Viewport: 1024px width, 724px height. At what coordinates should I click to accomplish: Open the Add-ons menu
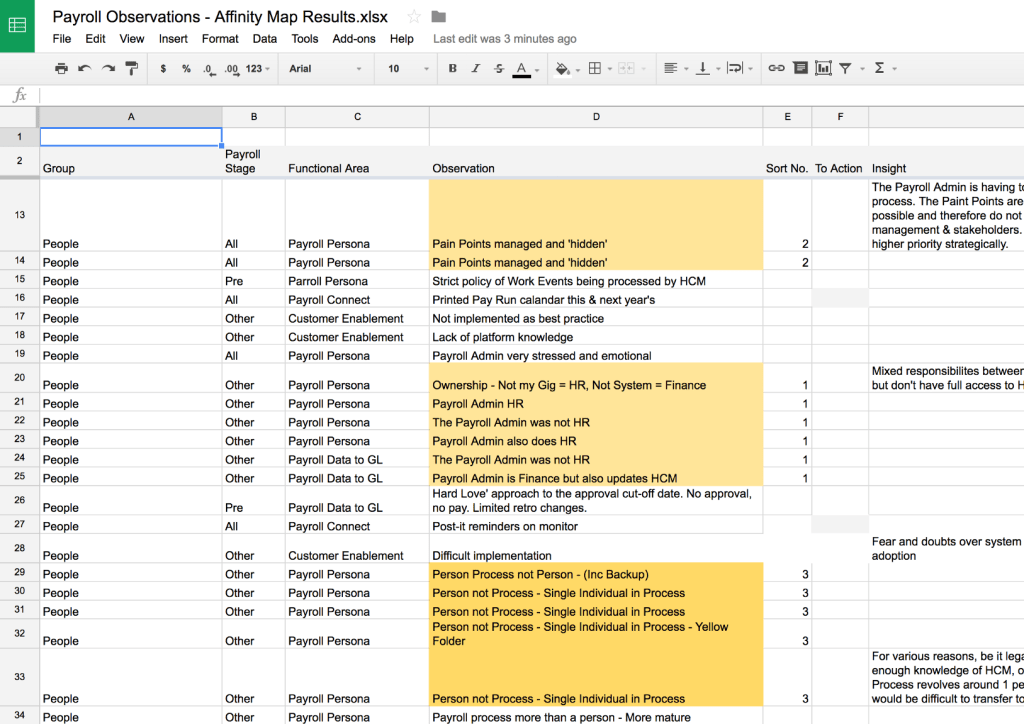tap(354, 39)
